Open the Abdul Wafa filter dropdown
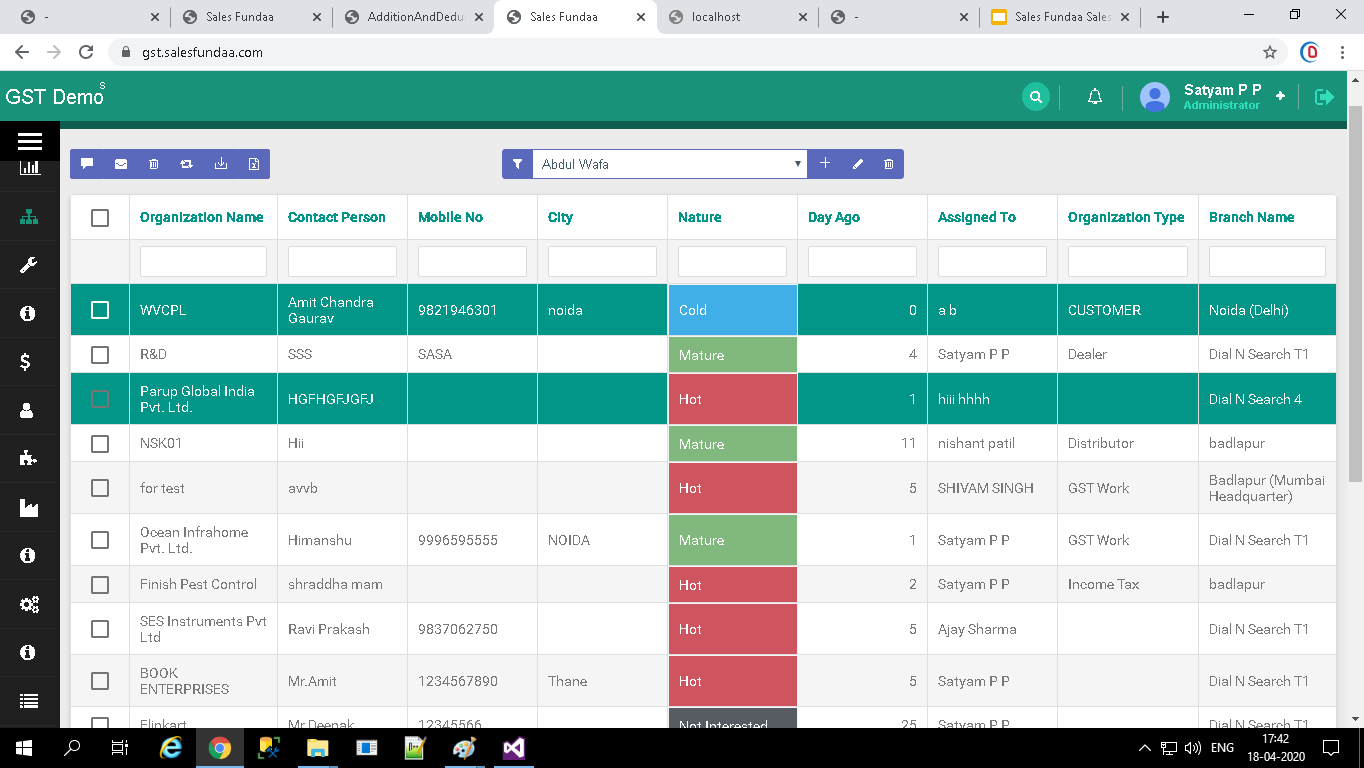Screen dimensions: 1364x768 click(669, 164)
